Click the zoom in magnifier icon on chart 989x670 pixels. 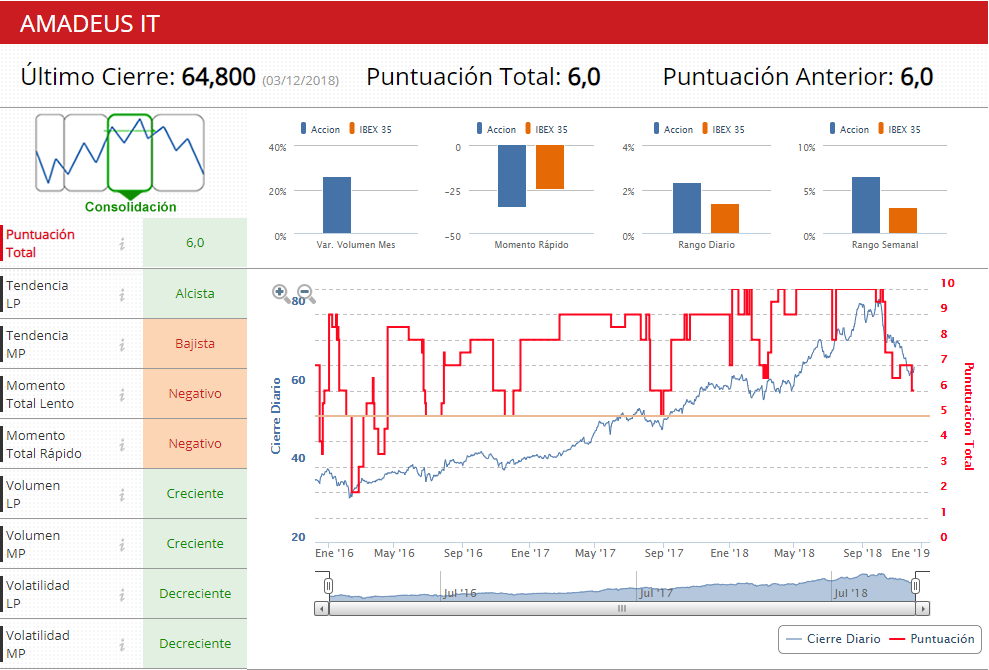point(281,293)
